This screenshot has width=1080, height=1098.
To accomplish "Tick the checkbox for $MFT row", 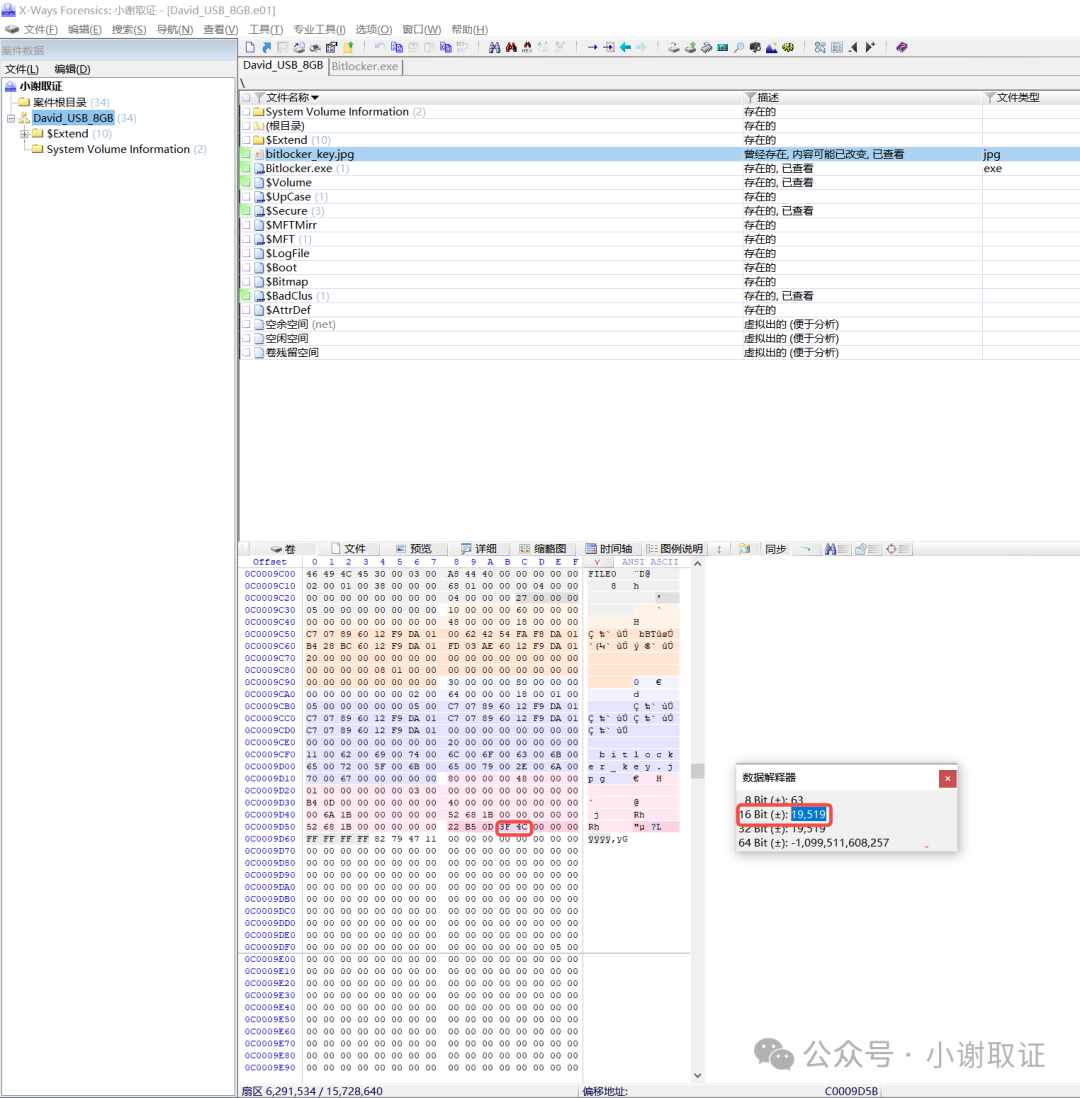I will (246, 239).
